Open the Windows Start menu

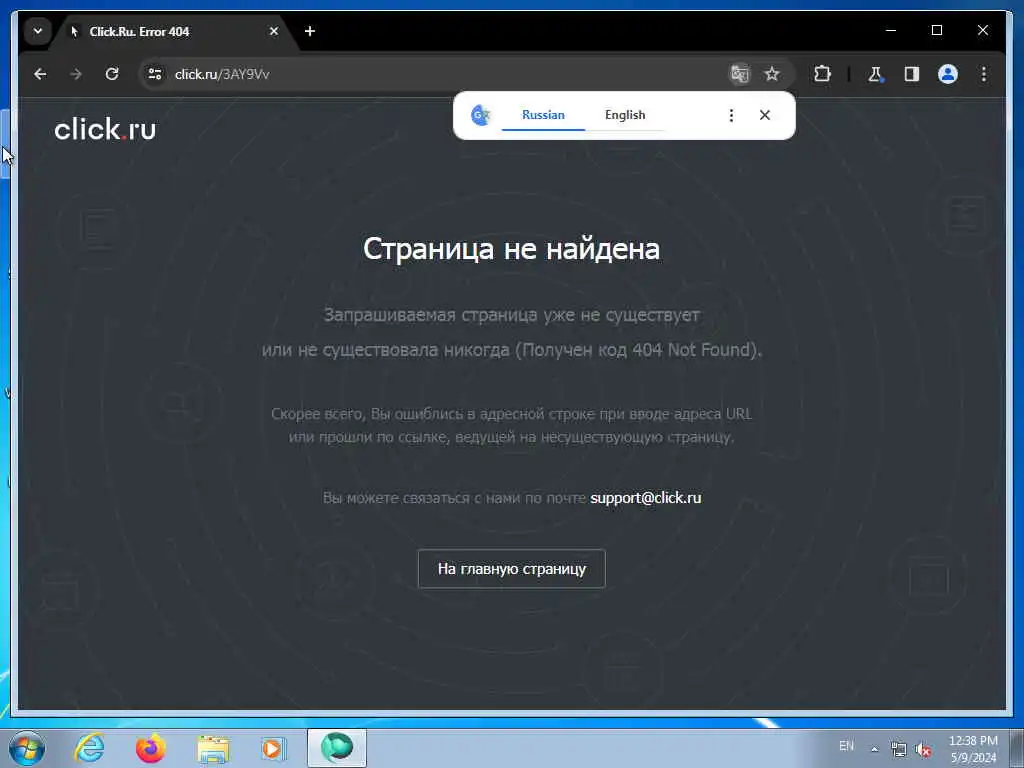click(27, 748)
